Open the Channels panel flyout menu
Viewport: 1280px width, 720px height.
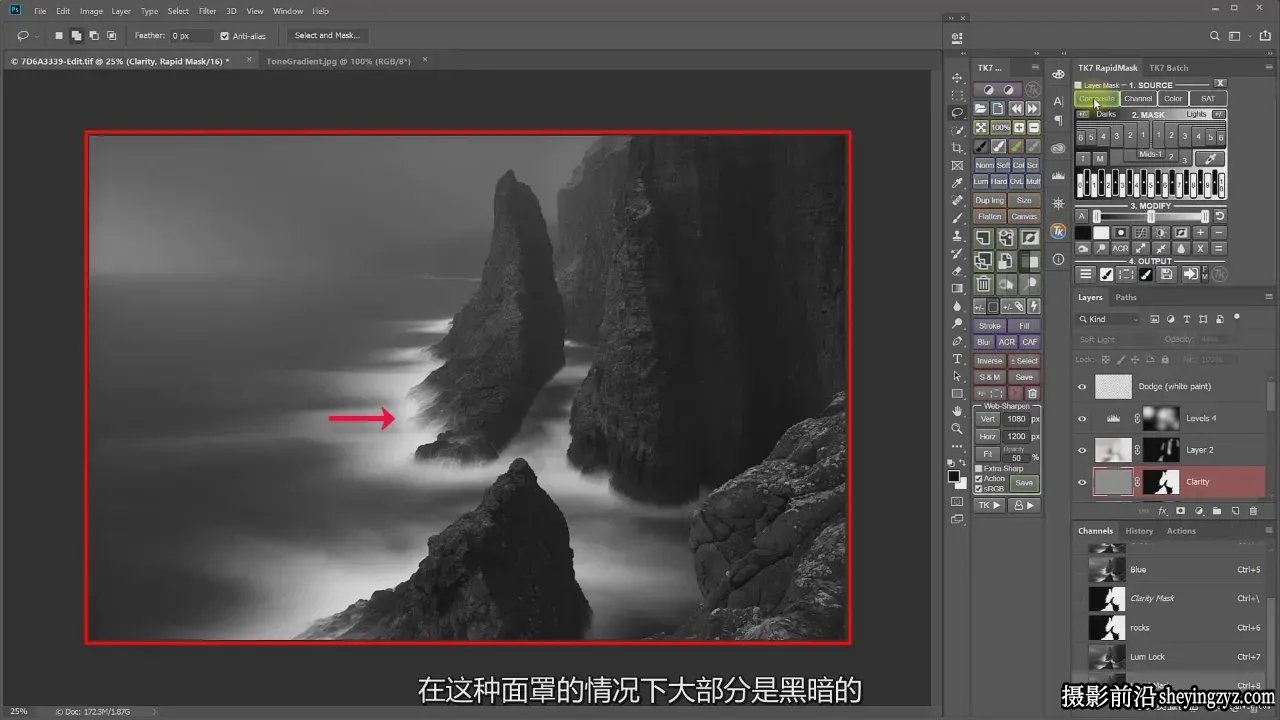click(1269, 531)
